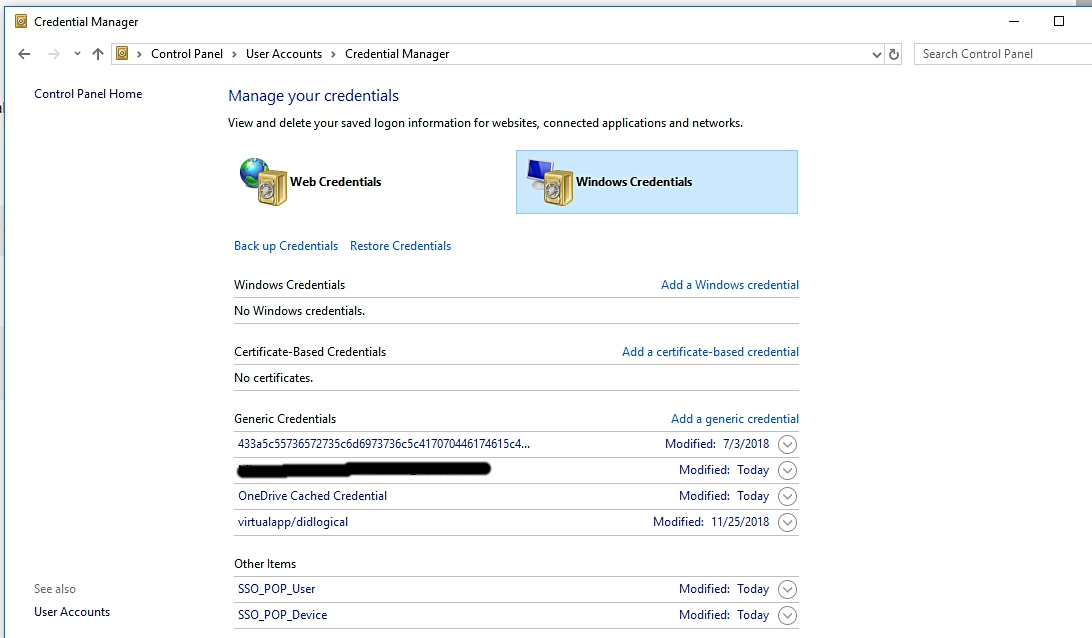Minimize the Credential Manager window
The image size is (1092, 638).
pos(1014,22)
